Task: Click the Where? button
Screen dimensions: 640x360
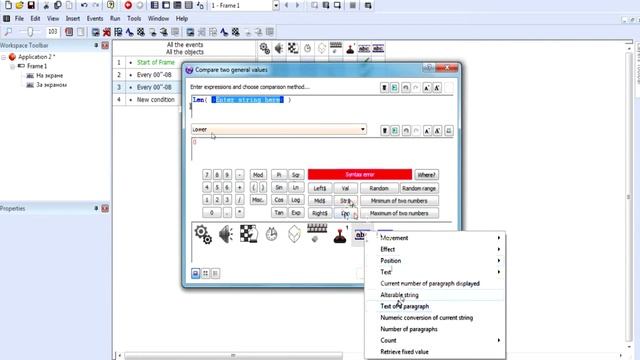Action: [426, 175]
